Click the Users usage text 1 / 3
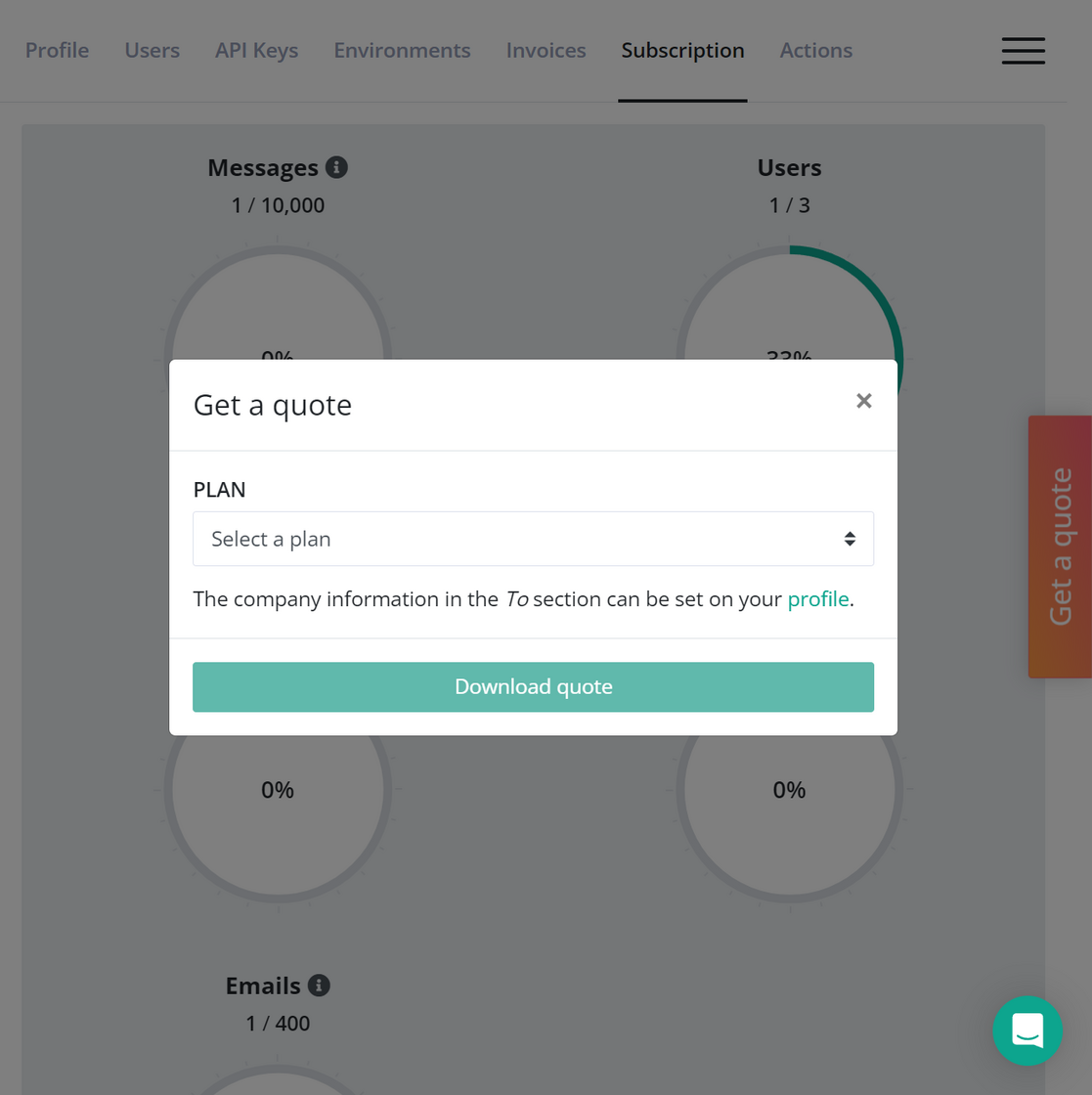Viewport: 1092px width, 1095px height. point(790,205)
